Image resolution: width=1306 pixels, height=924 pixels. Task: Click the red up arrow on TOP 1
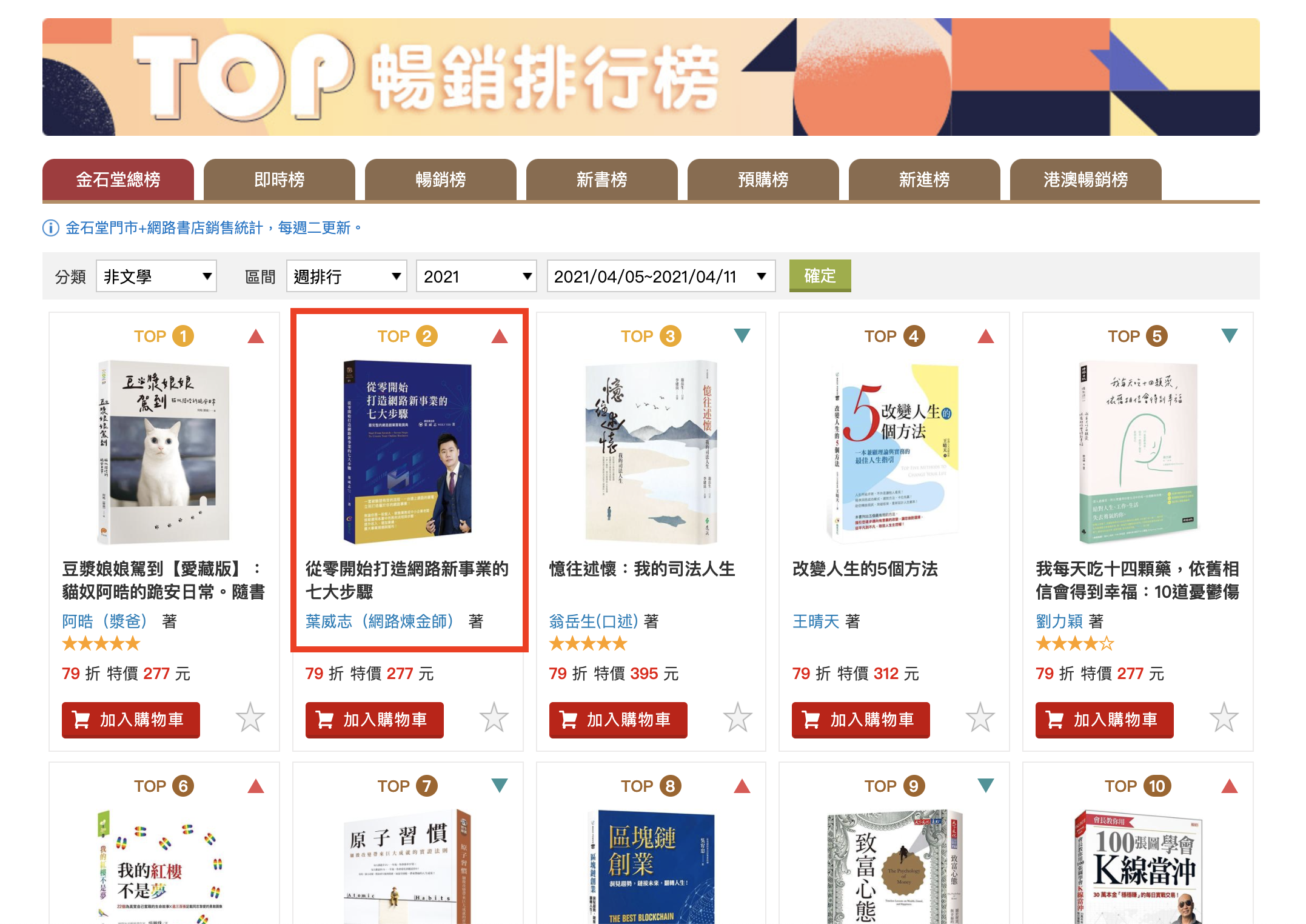(x=256, y=336)
